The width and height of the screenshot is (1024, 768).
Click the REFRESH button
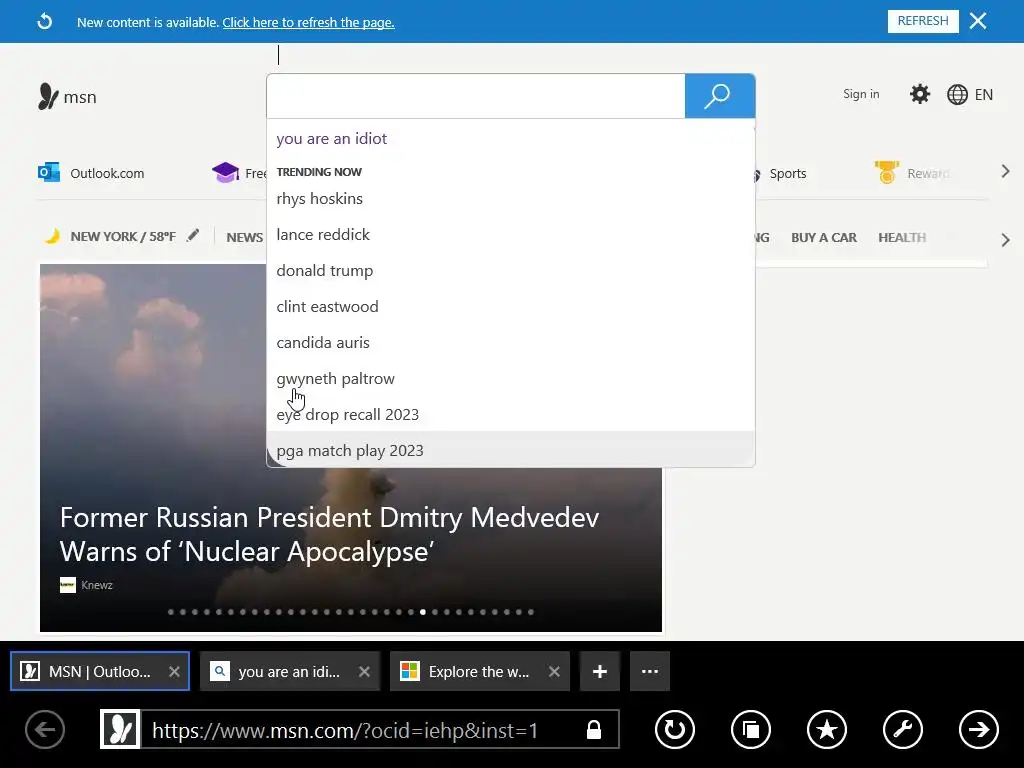pos(923,21)
